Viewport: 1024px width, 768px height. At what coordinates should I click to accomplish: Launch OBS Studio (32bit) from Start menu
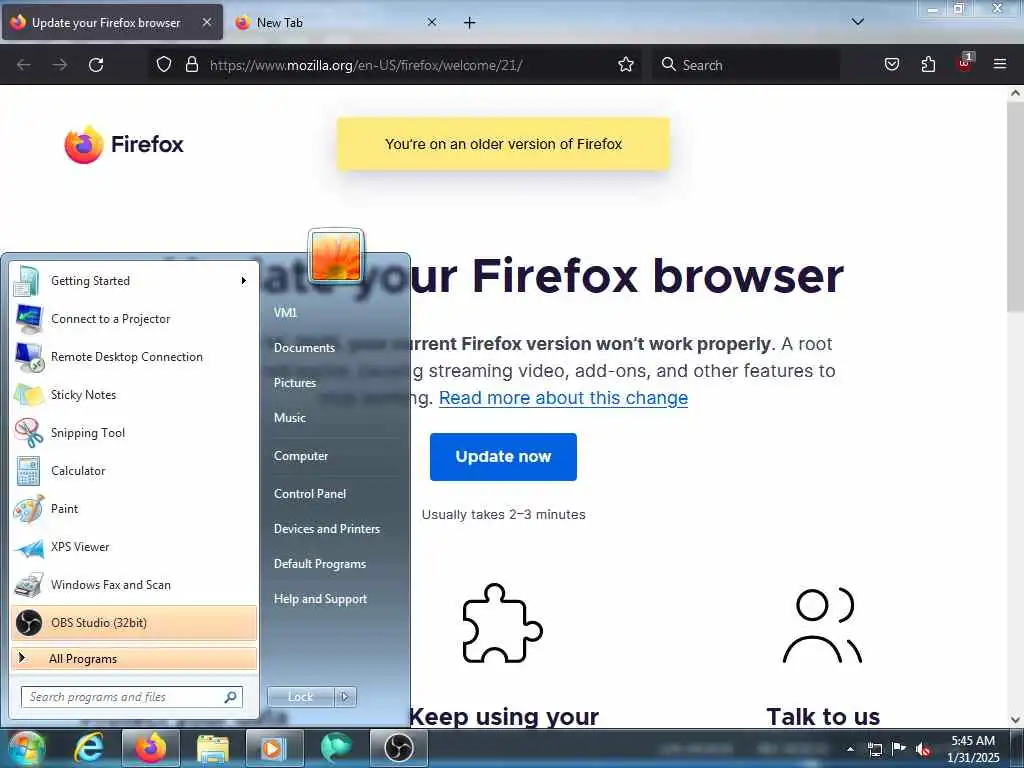(134, 623)
